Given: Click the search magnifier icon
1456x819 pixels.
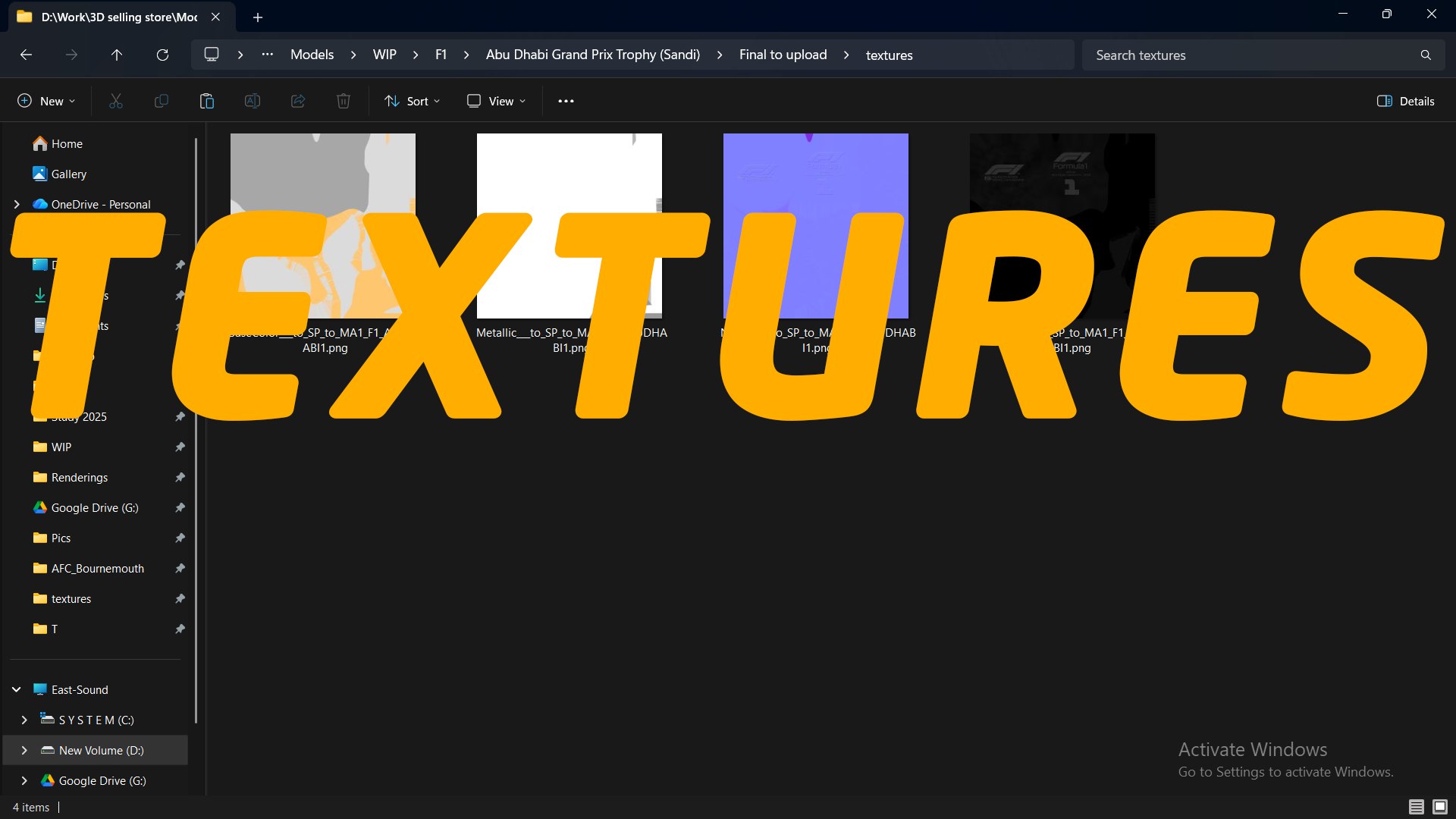Looking at the screenshot, I should pos(1426,55).
